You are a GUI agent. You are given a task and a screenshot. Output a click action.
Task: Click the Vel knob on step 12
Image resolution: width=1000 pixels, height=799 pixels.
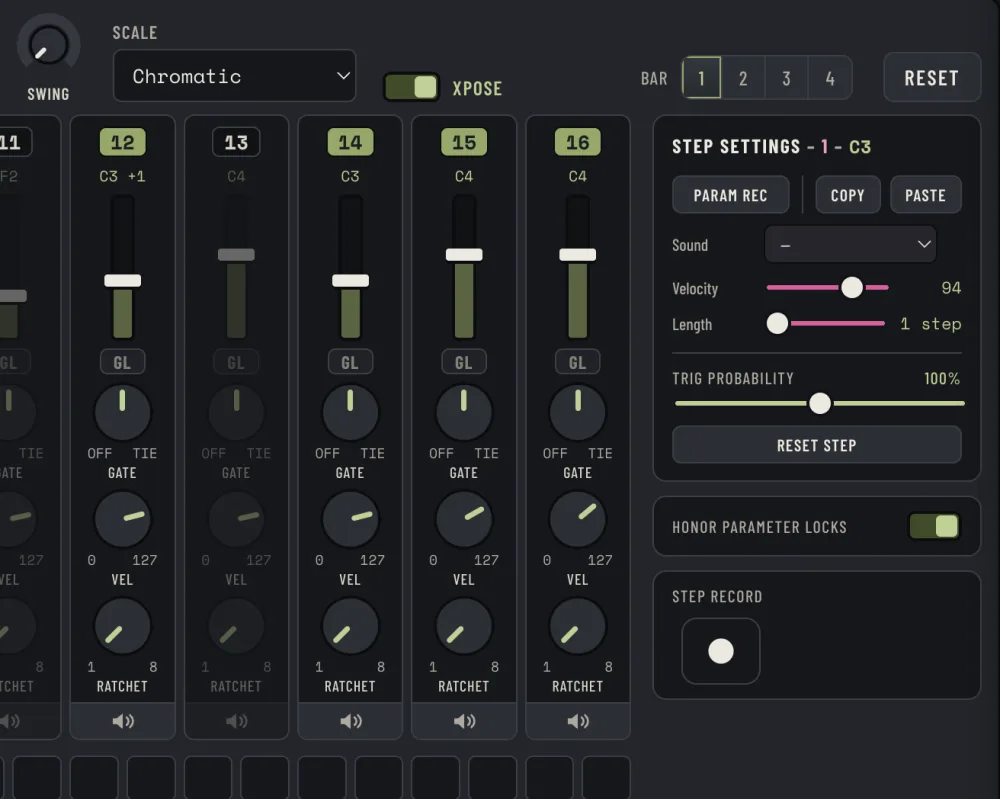pos(122,519)
